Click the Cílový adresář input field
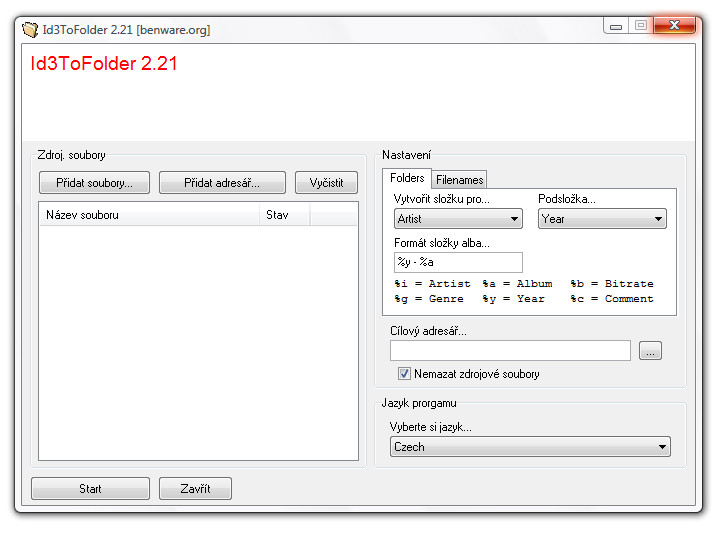This screenshot has height=535, width=718. pyautogui.click(x=510, y=351)
